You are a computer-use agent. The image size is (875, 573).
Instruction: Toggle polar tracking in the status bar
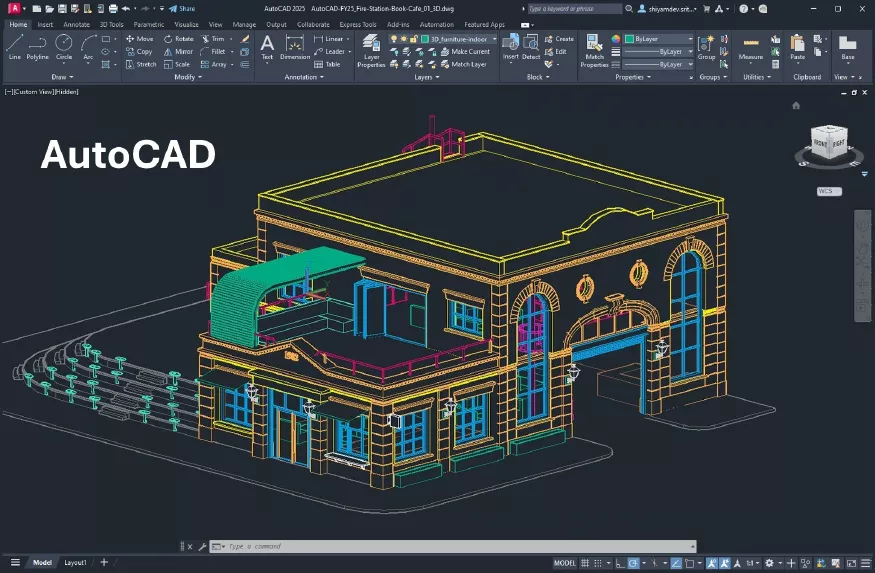click(634, 563)
